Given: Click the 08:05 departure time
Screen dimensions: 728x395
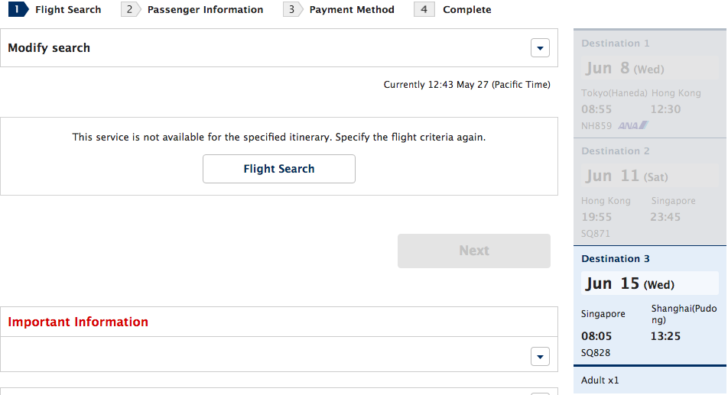Looking at the screenshot, I should (x=596, y=336).
